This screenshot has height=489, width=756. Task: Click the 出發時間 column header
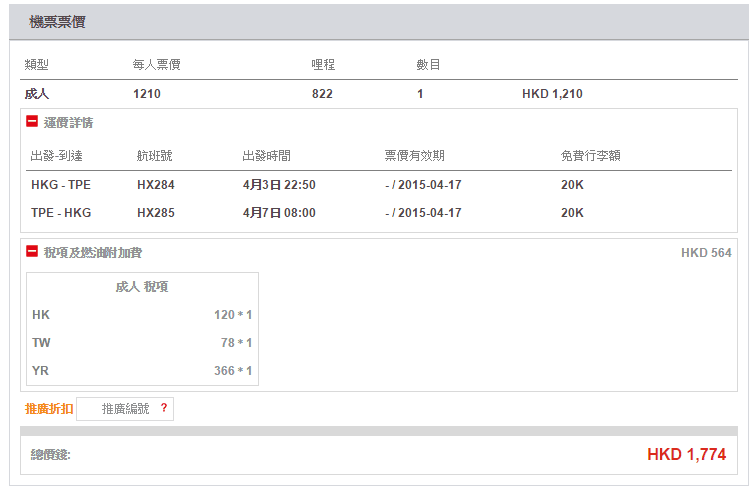pos(267,156)
